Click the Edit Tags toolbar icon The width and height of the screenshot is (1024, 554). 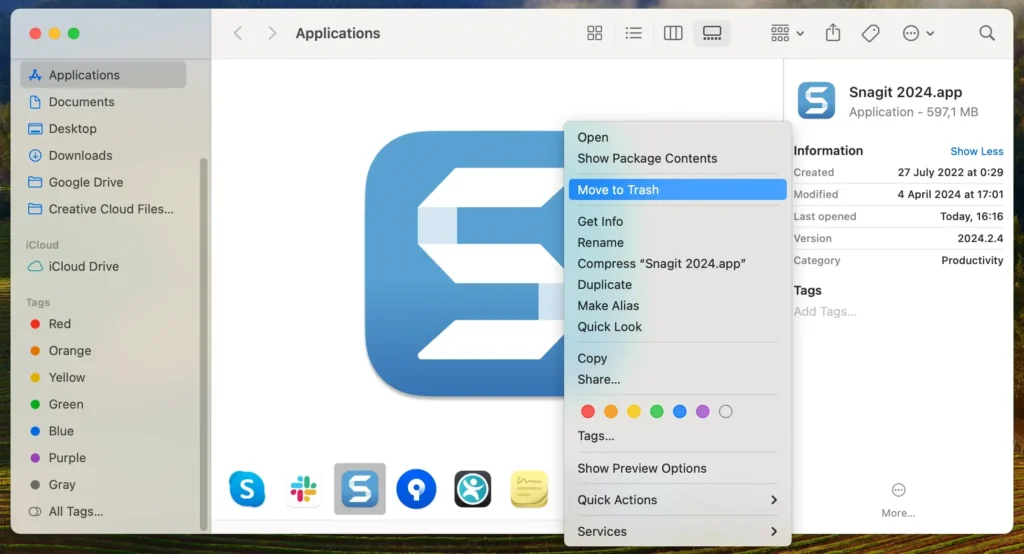(871, 33)
